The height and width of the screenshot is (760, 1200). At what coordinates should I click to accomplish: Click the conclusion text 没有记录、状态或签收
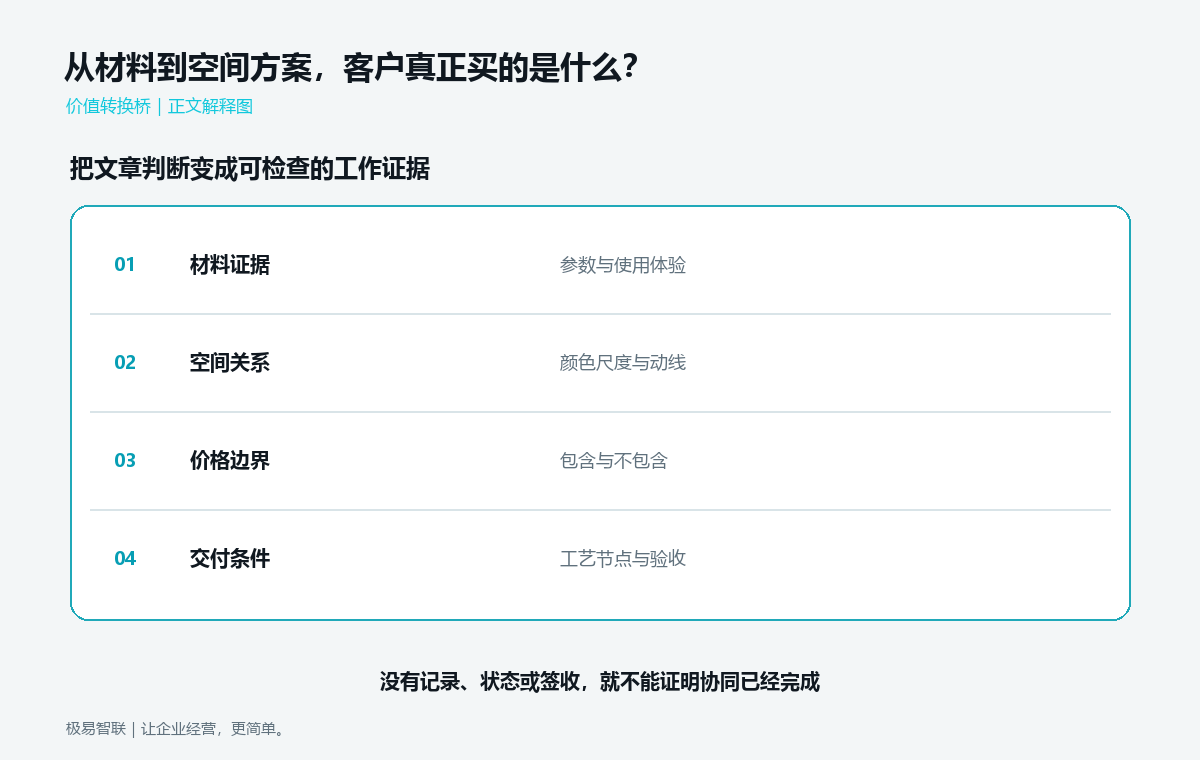coord(479,682)
